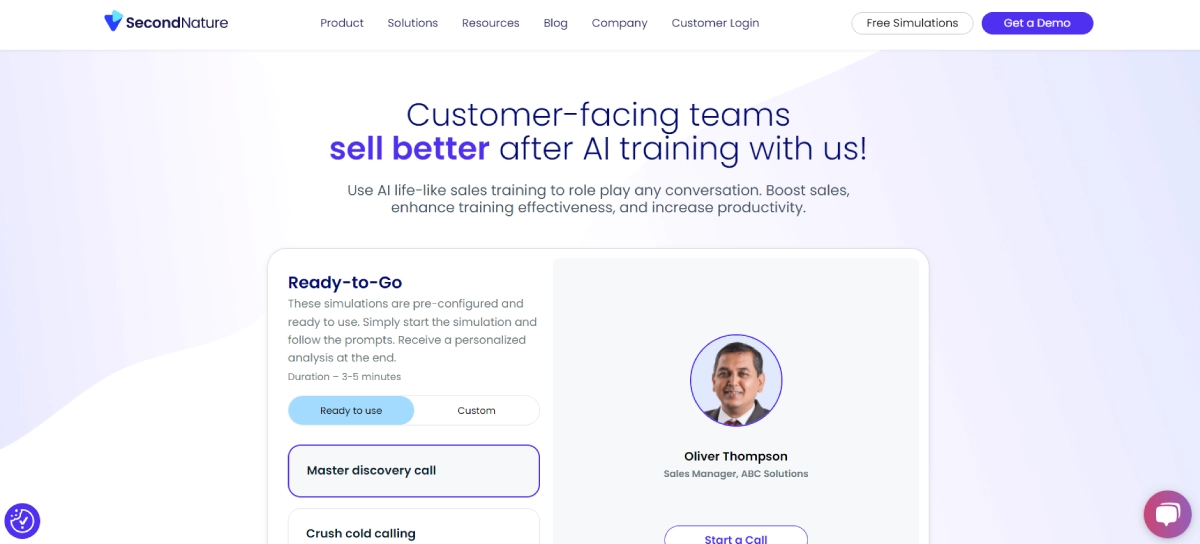Click the Free Simulations button

coord(912,23)
